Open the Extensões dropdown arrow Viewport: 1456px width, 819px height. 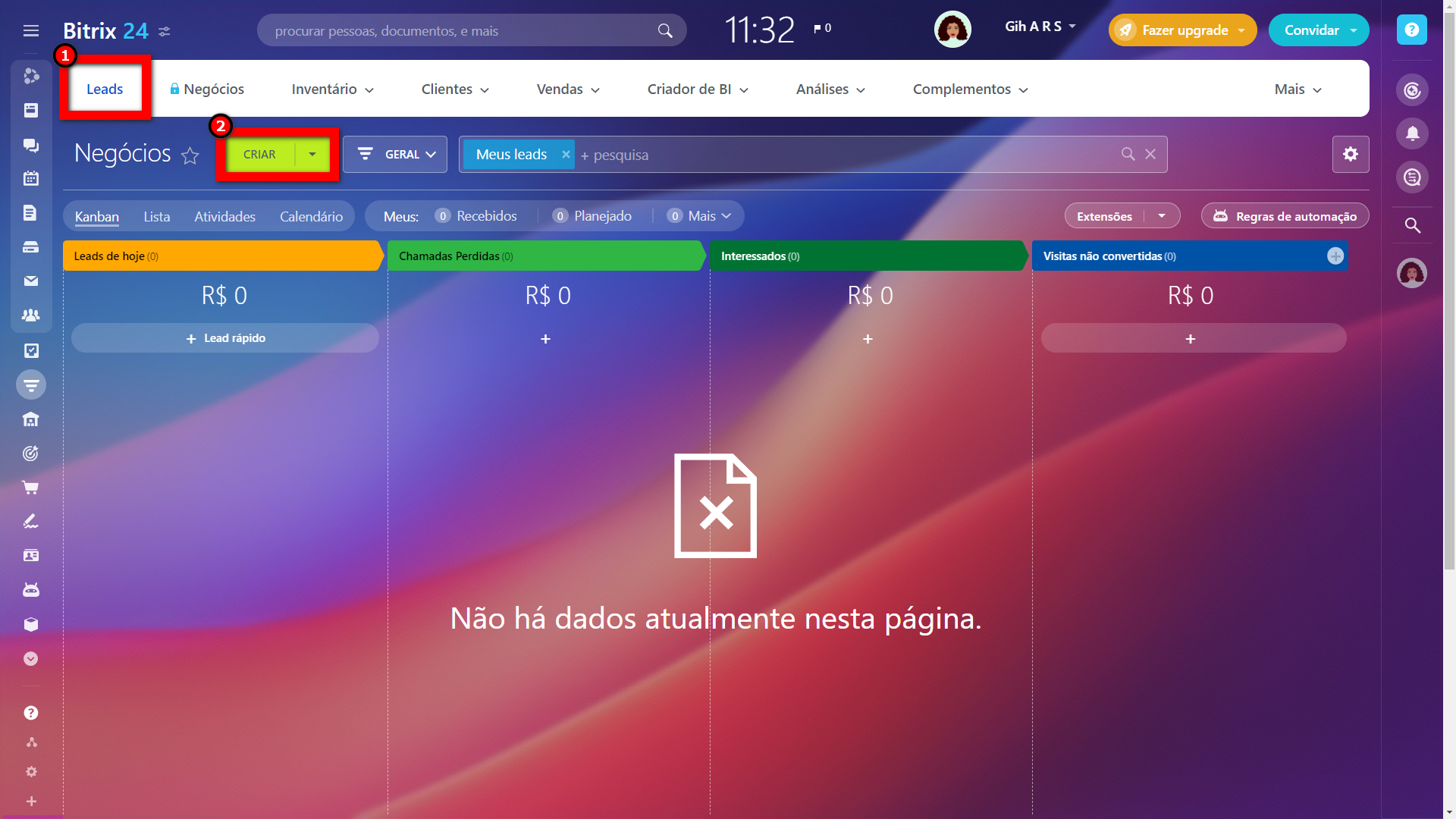[x=1161, y=216]
